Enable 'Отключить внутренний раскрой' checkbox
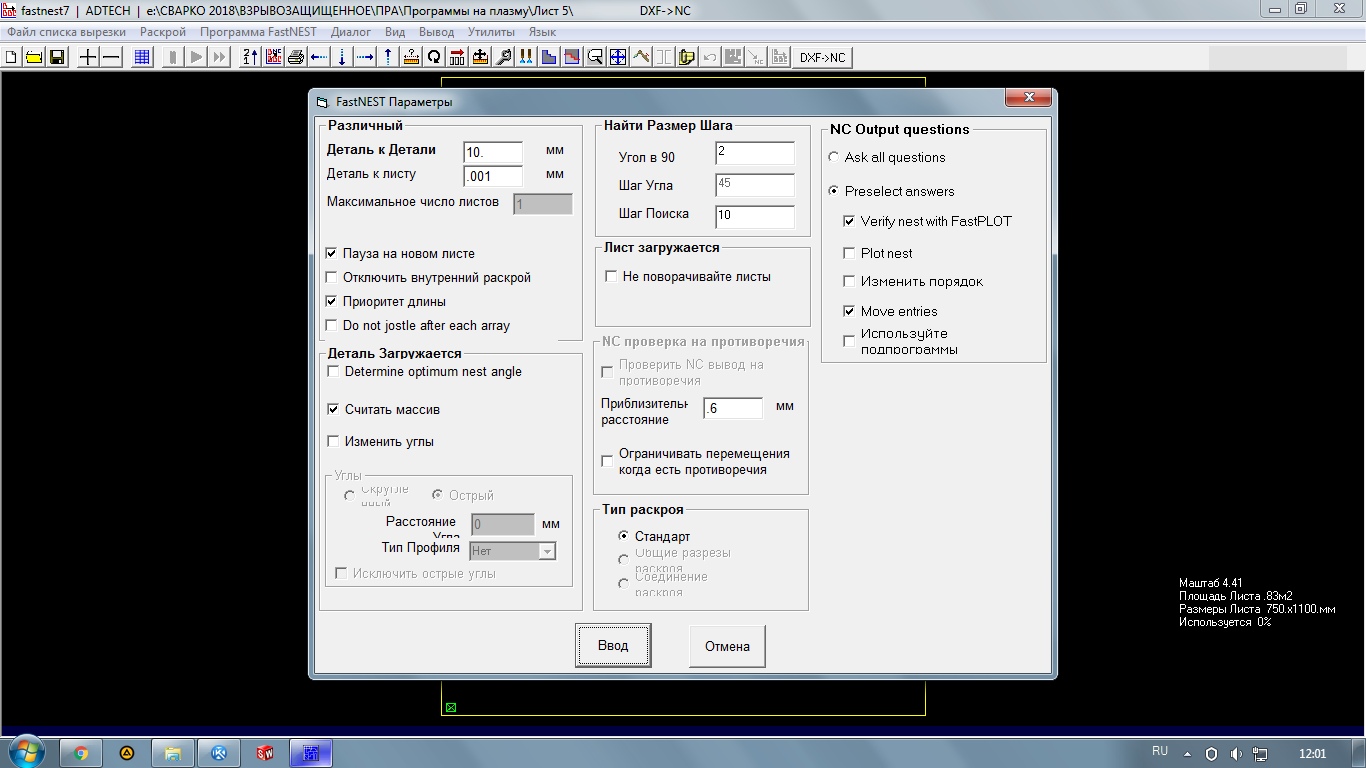 pyautogui.click(x=332, y=278)
